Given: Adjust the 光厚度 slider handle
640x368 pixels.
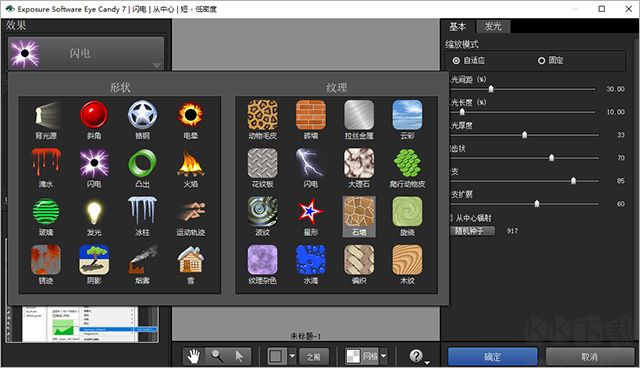Looking at the screenshot, I should click(x=524, y=135).
